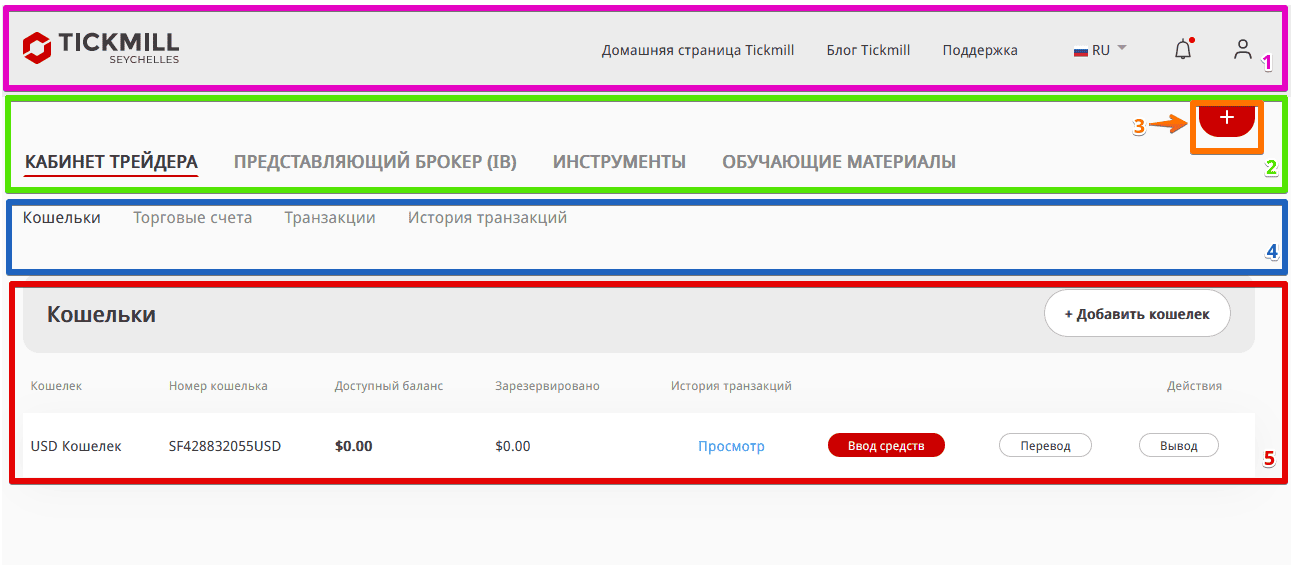This screenshot has width=1293, height=565.
Task: Click the Перевод button
Action: [x=1045, y=446]
